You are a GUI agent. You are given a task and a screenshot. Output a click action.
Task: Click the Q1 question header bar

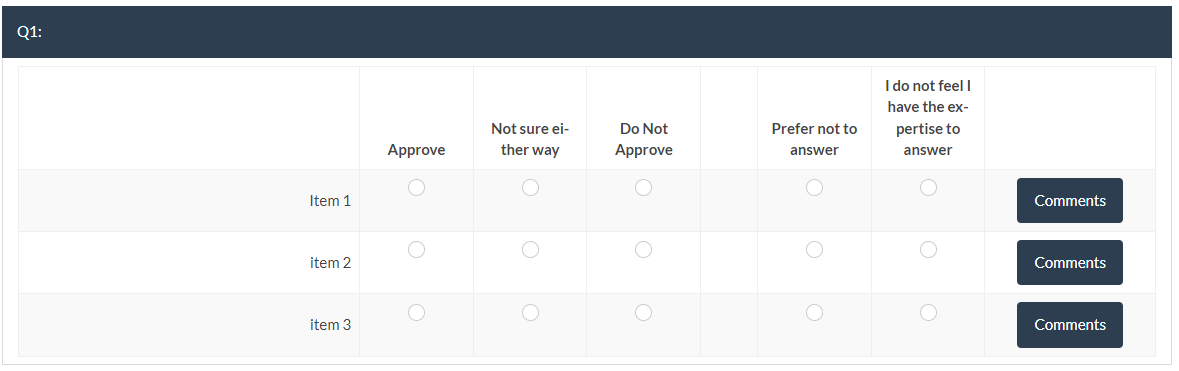588,32
